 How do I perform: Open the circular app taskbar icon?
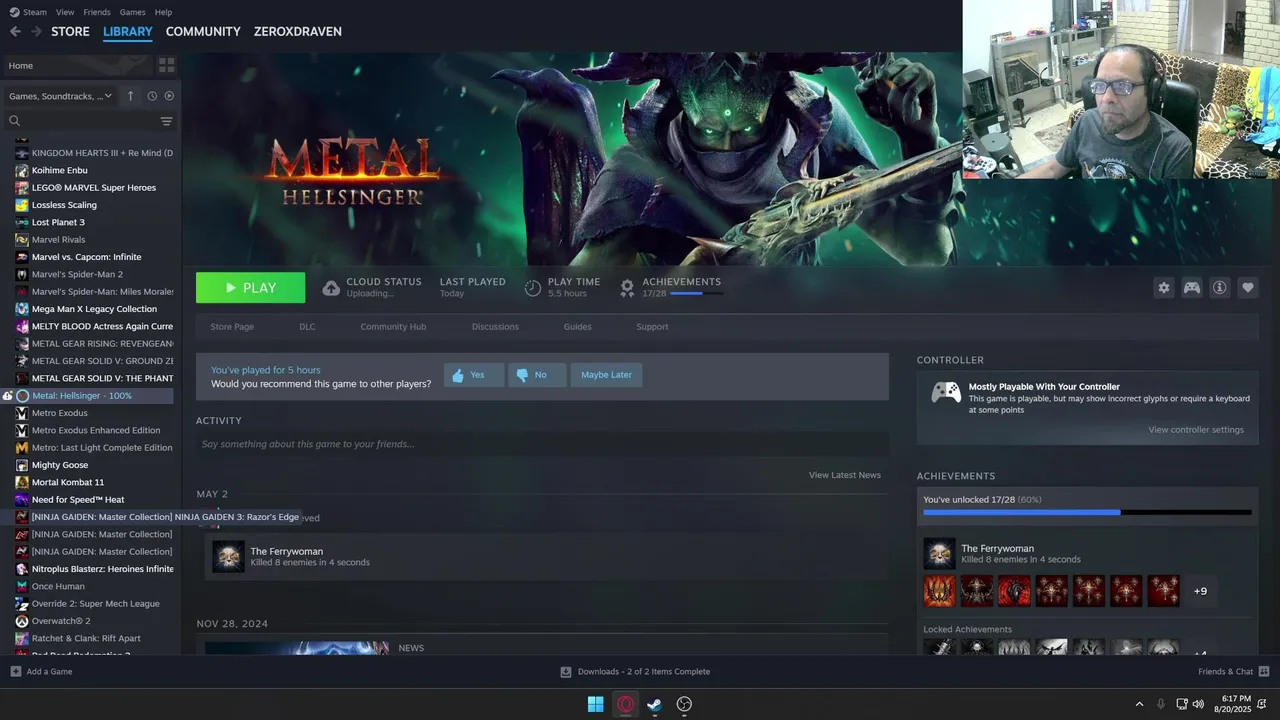pos(684,704)
